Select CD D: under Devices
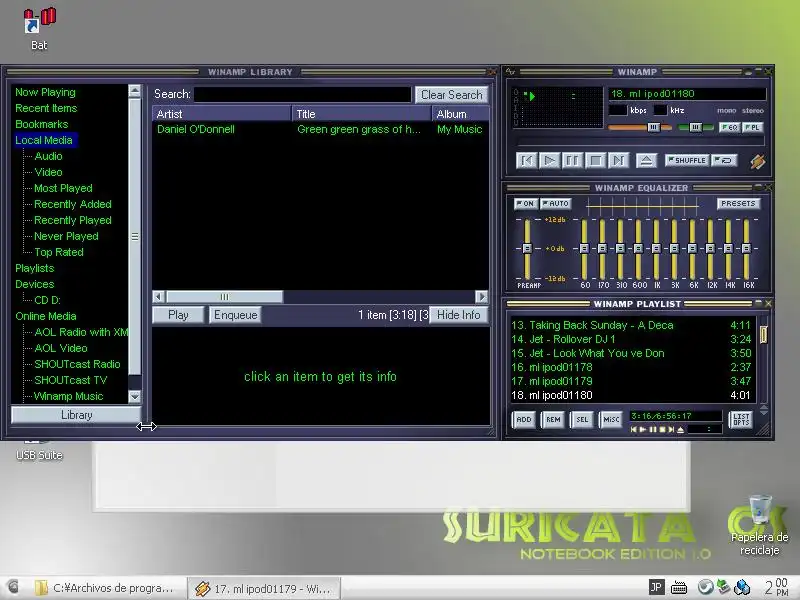 click(x=47, y=300)
